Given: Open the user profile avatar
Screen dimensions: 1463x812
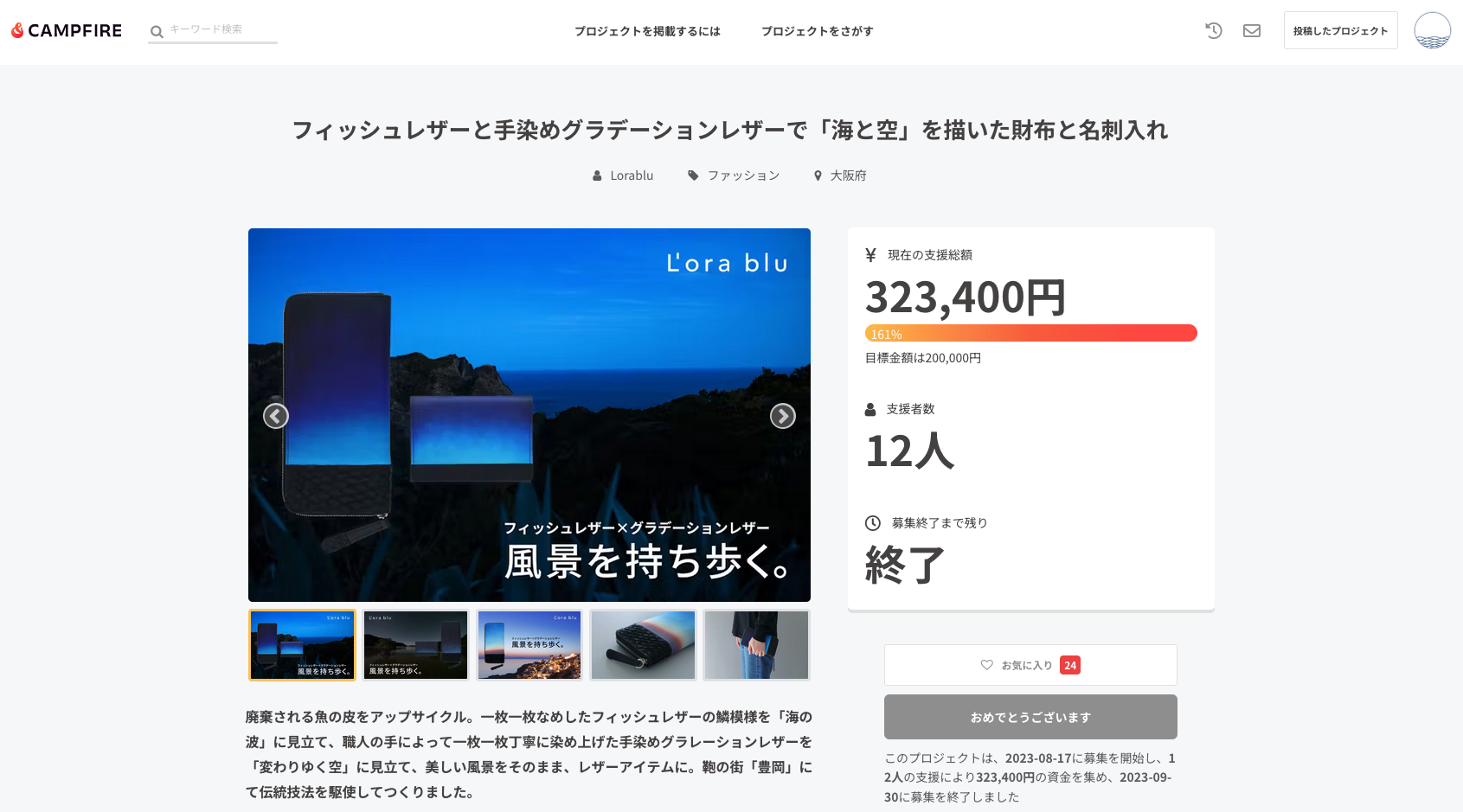Looking at the screenshot, I should point(1432,30).
